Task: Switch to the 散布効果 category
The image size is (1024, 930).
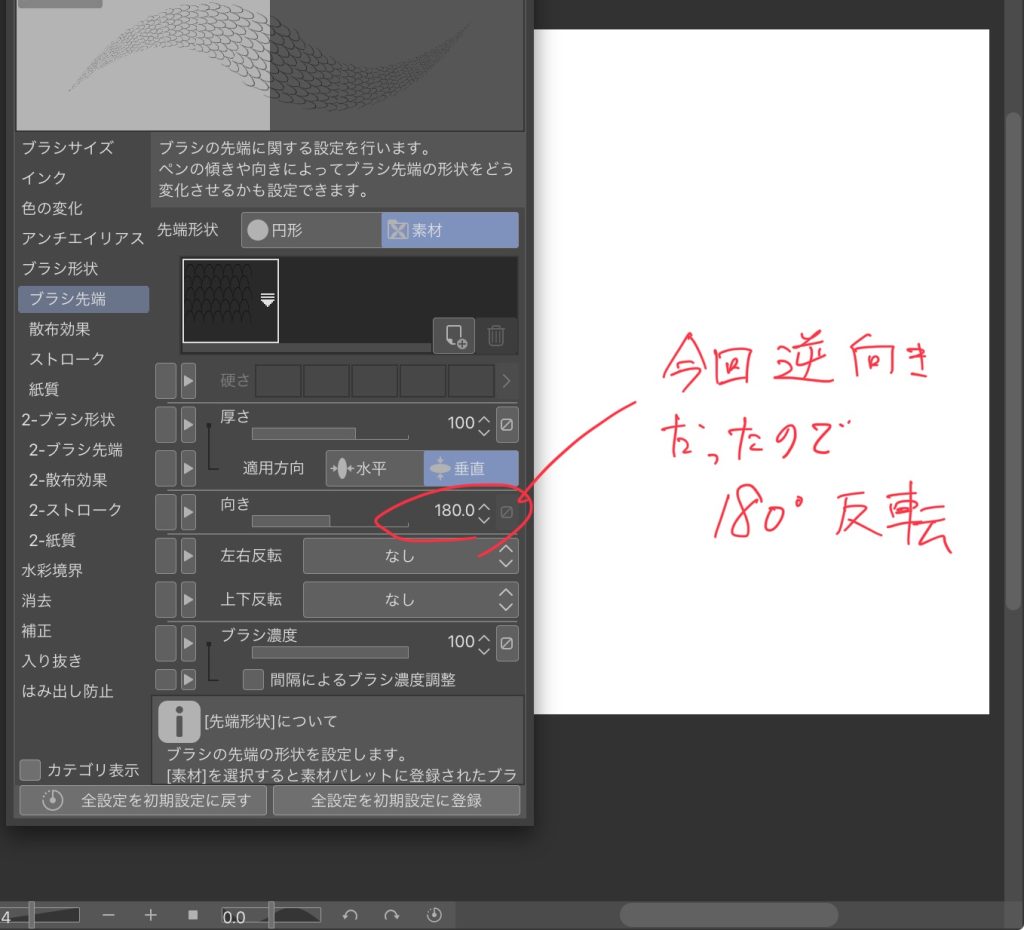Action: (x=60, y=329)
